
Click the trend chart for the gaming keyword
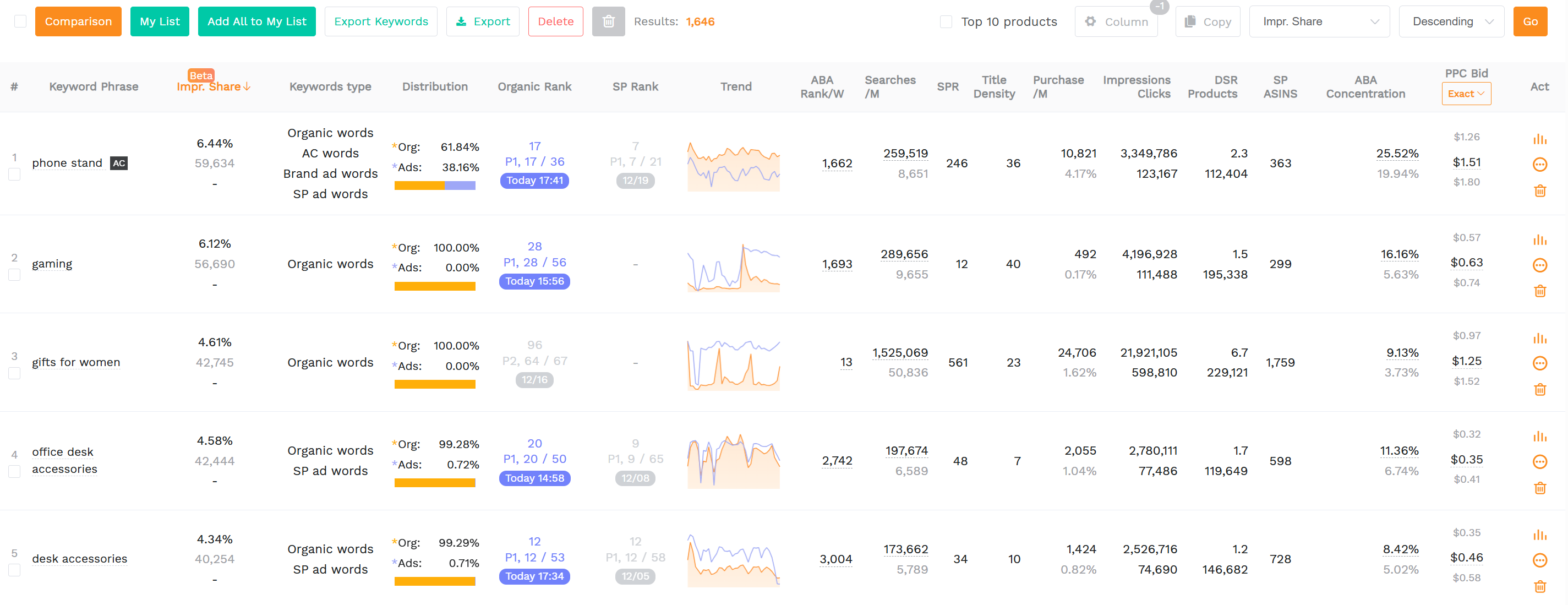point(734,264)
